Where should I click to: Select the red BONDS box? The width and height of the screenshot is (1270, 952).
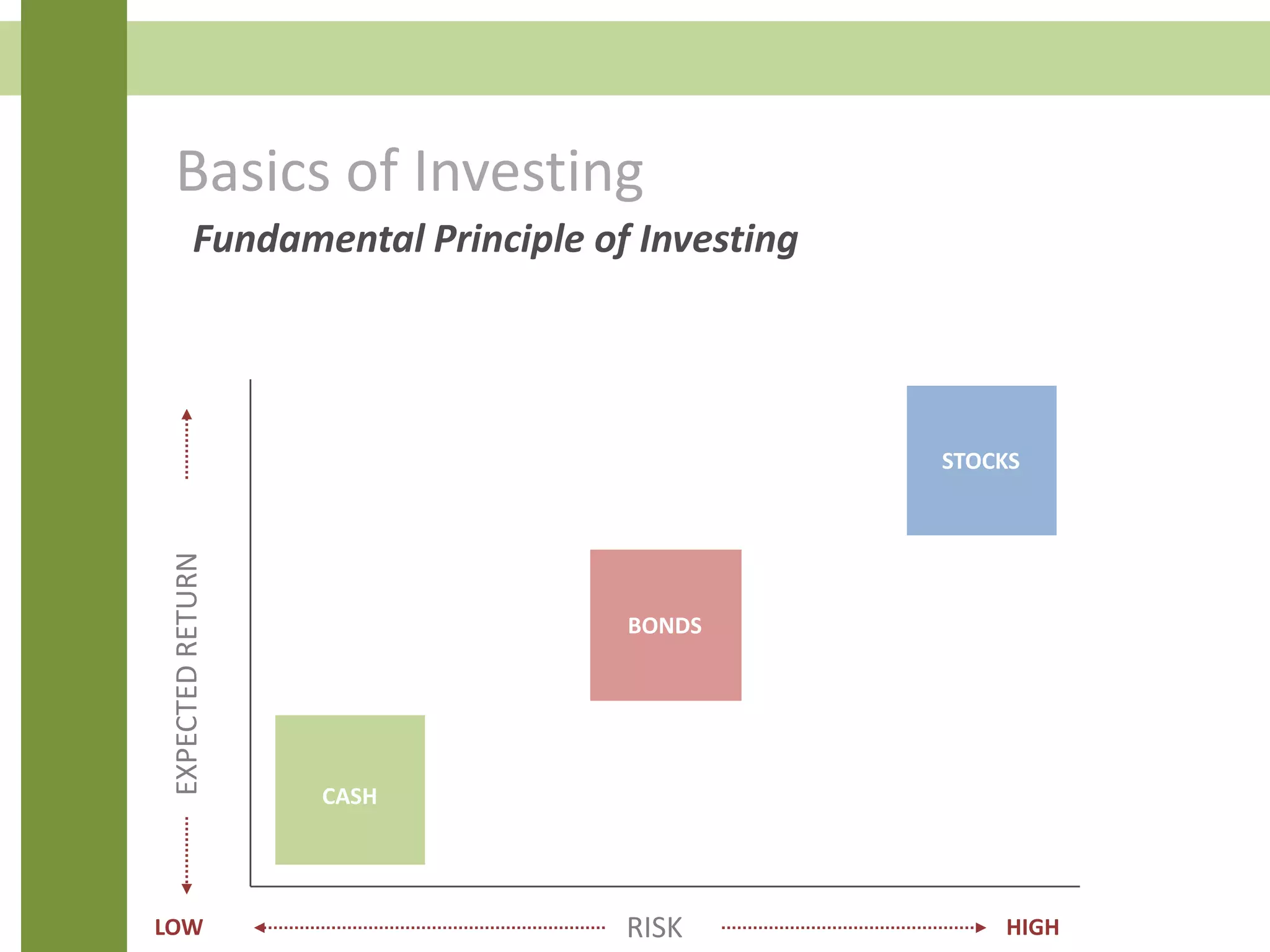point(665,625)
